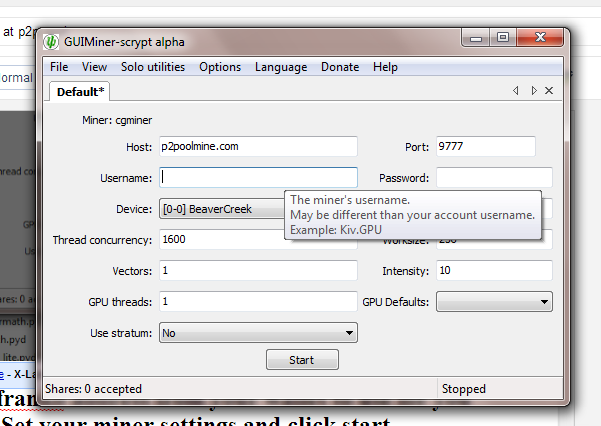Click the GPU threads input field

[258, 301]
